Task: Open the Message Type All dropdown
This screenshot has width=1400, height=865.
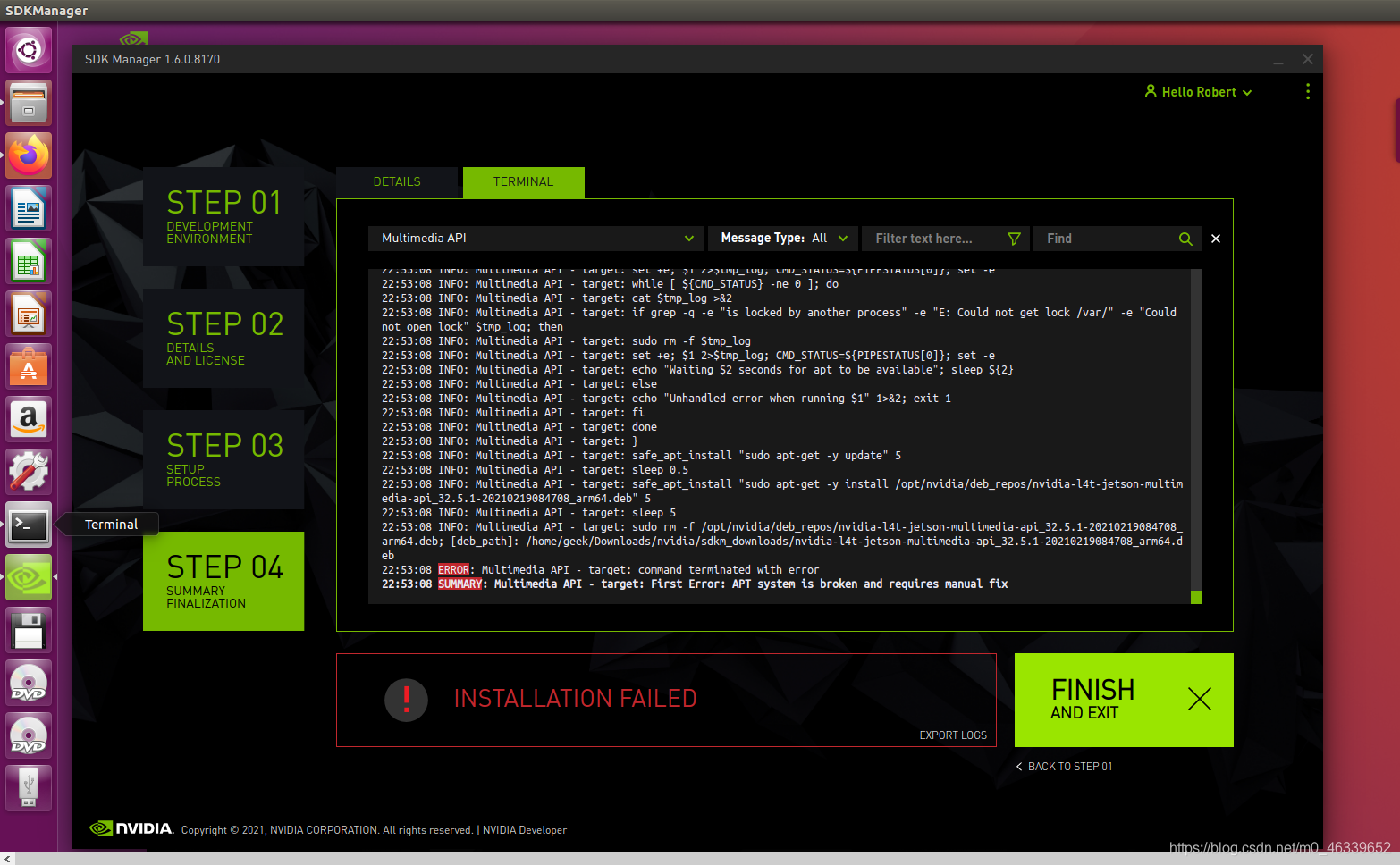Action: pos(783,239)
